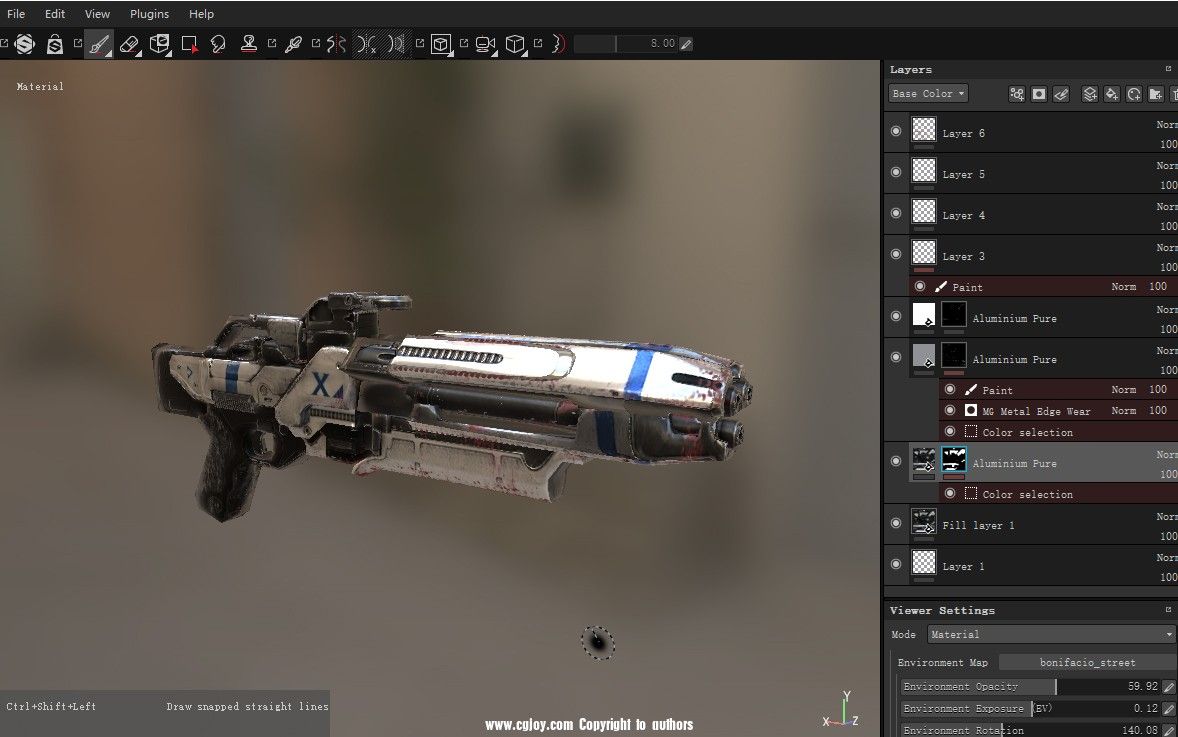
Task: Open the viewer Mode Material dropdown
Action: coord(1051,634)
